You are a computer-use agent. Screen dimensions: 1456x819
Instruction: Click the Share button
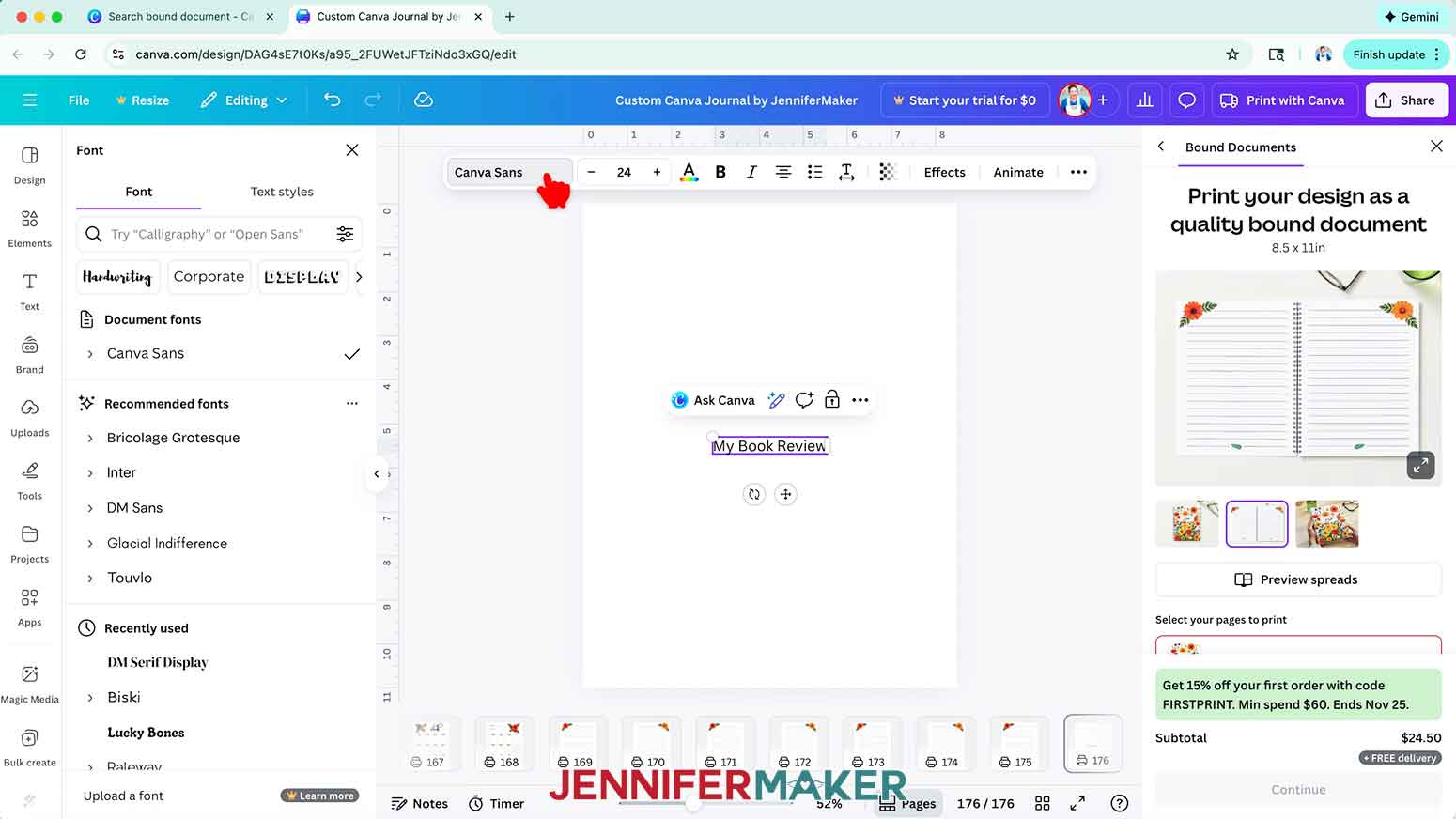point(1405,100)
